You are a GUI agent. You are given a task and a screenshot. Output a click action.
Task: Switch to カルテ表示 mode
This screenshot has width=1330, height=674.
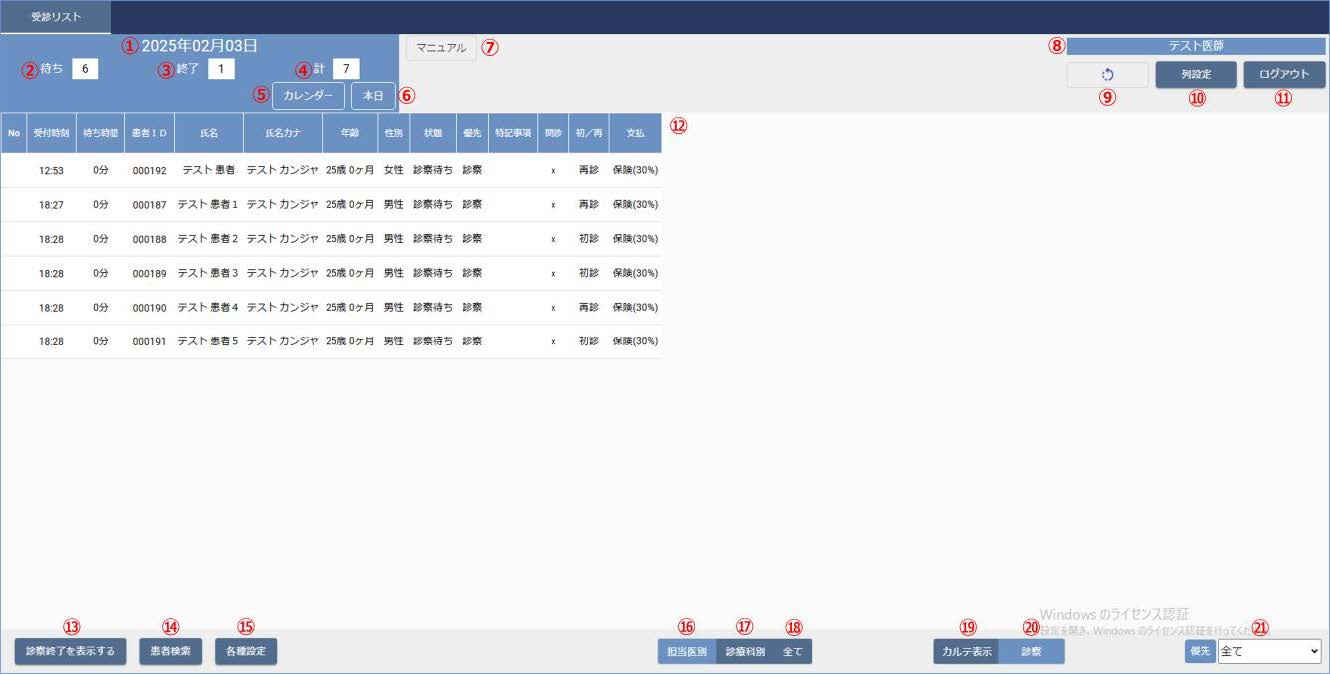pos(966,652)
